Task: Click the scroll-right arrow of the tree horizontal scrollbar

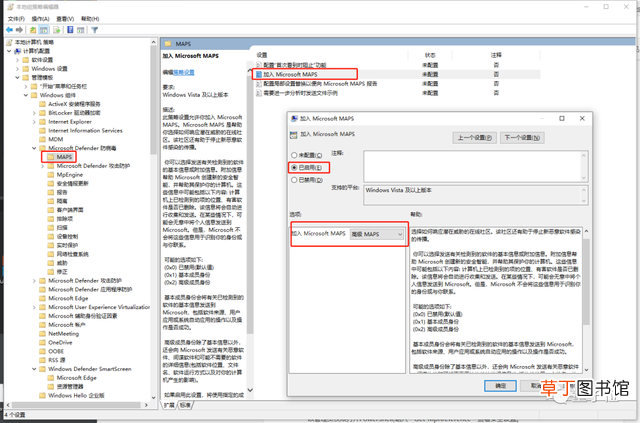Action: [147, 405]
